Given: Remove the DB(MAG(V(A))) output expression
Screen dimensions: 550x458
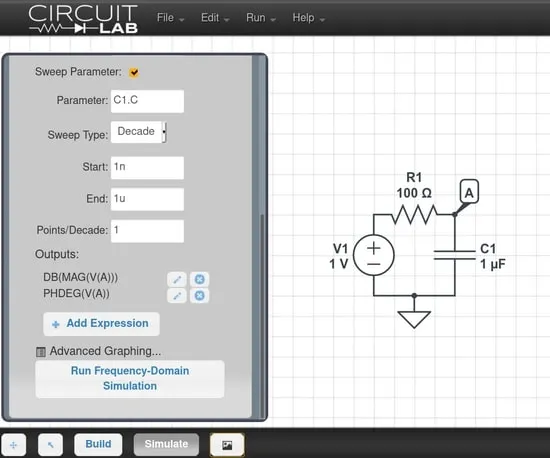Looking at the screenshot, I should click(199, 279).
